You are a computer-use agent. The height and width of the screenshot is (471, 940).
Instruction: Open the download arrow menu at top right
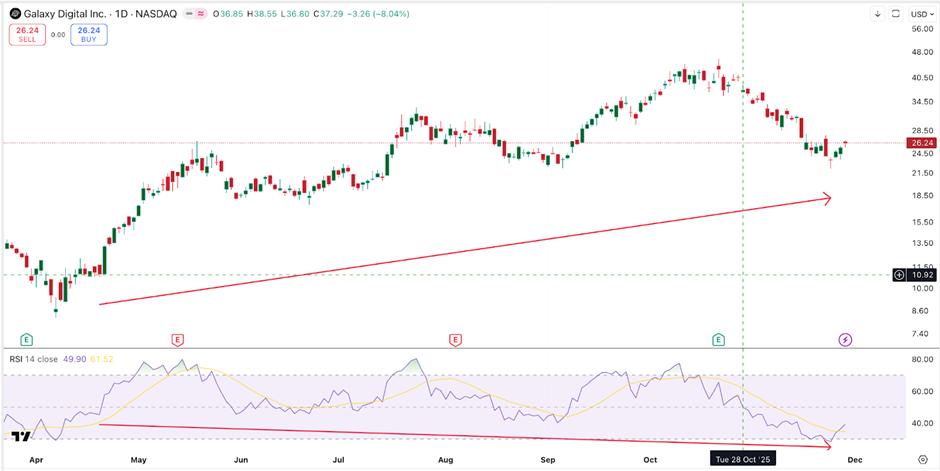pos(878,13)
